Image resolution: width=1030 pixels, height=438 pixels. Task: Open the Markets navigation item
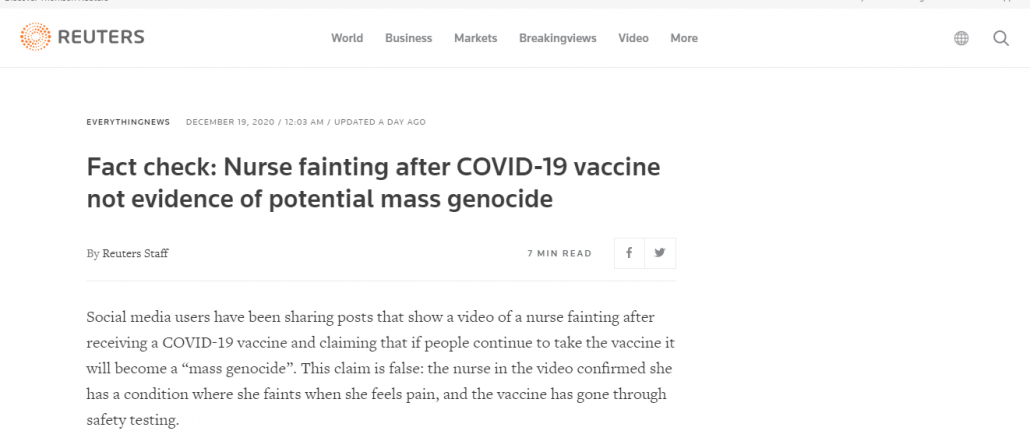476,38
